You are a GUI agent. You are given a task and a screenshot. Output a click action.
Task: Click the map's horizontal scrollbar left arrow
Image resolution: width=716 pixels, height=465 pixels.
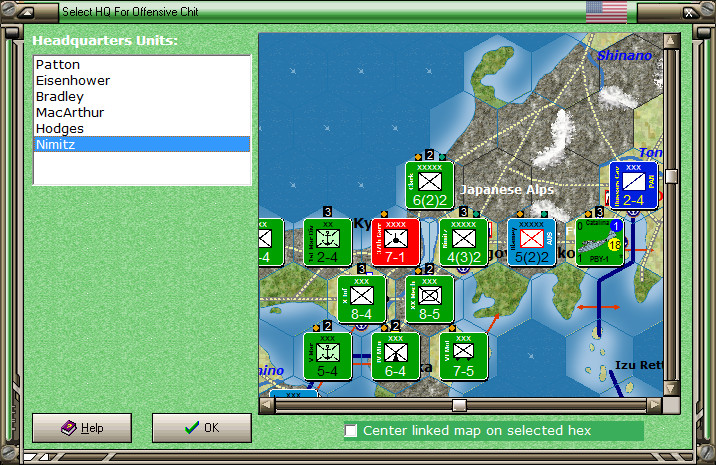coord(267,405)
